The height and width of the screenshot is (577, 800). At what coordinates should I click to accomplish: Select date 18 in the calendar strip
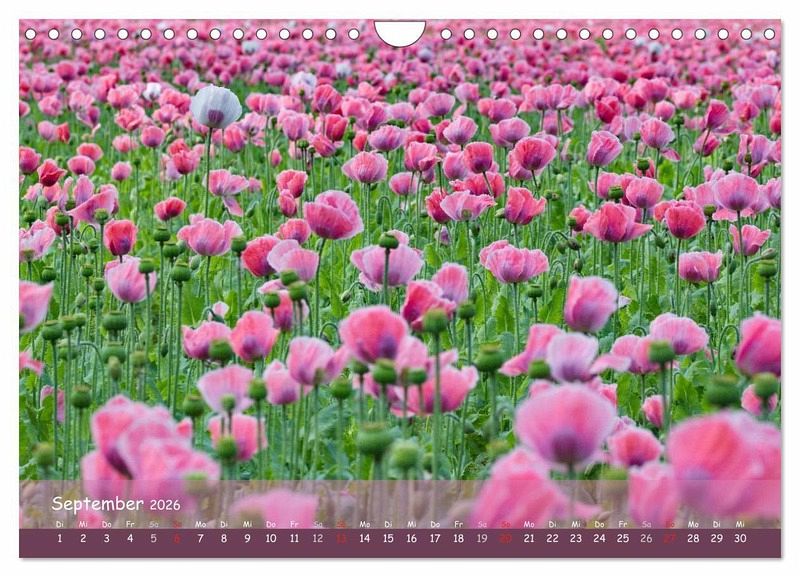coord(459,538)
